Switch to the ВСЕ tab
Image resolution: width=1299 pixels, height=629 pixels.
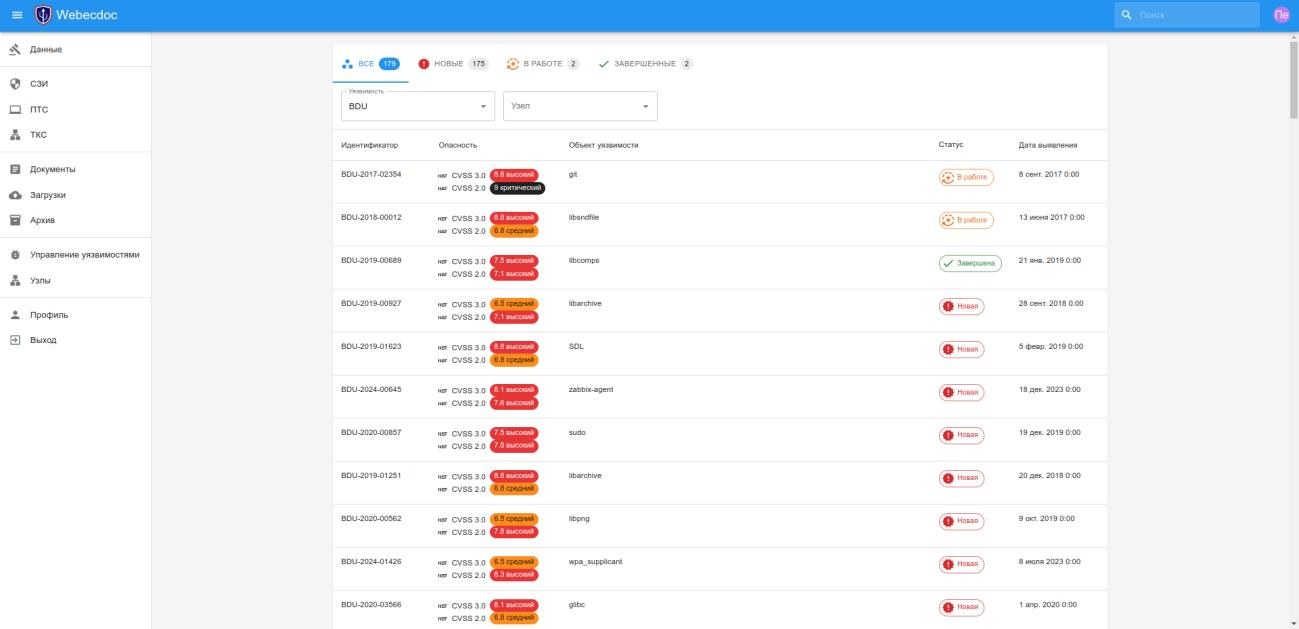point(370,64)
